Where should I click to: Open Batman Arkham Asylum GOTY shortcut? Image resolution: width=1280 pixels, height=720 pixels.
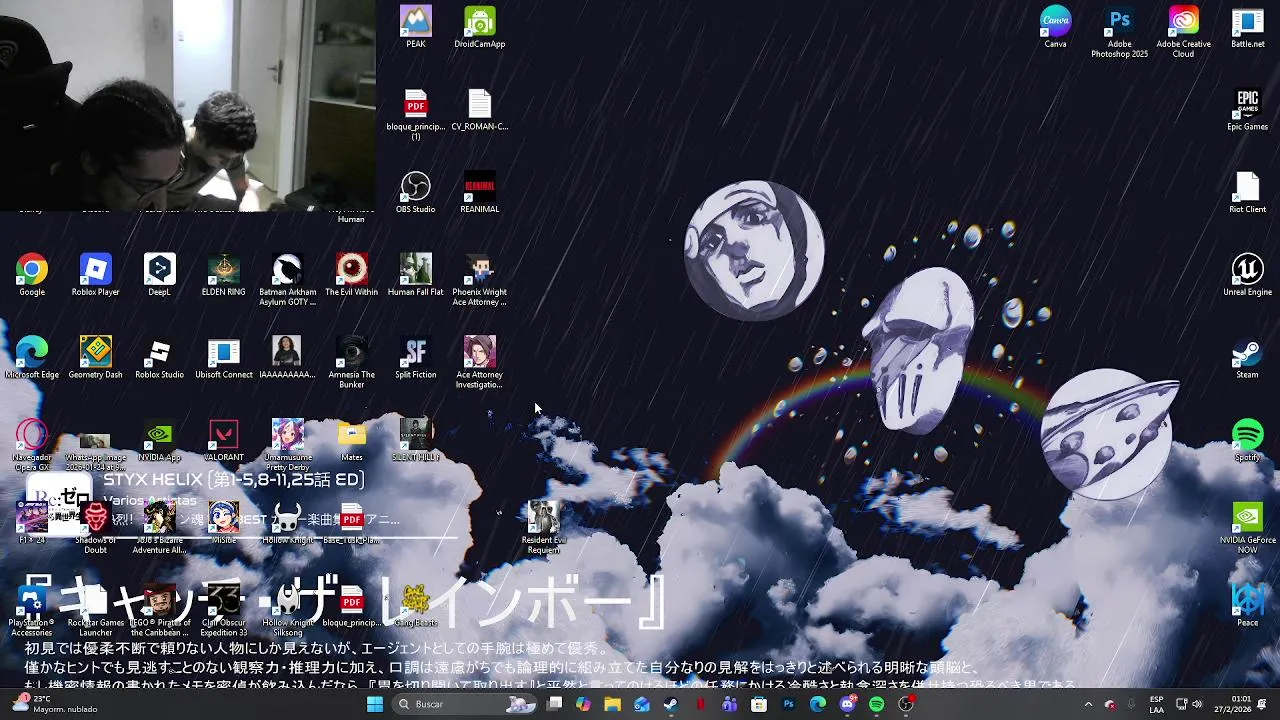click(x=288, y=280)
